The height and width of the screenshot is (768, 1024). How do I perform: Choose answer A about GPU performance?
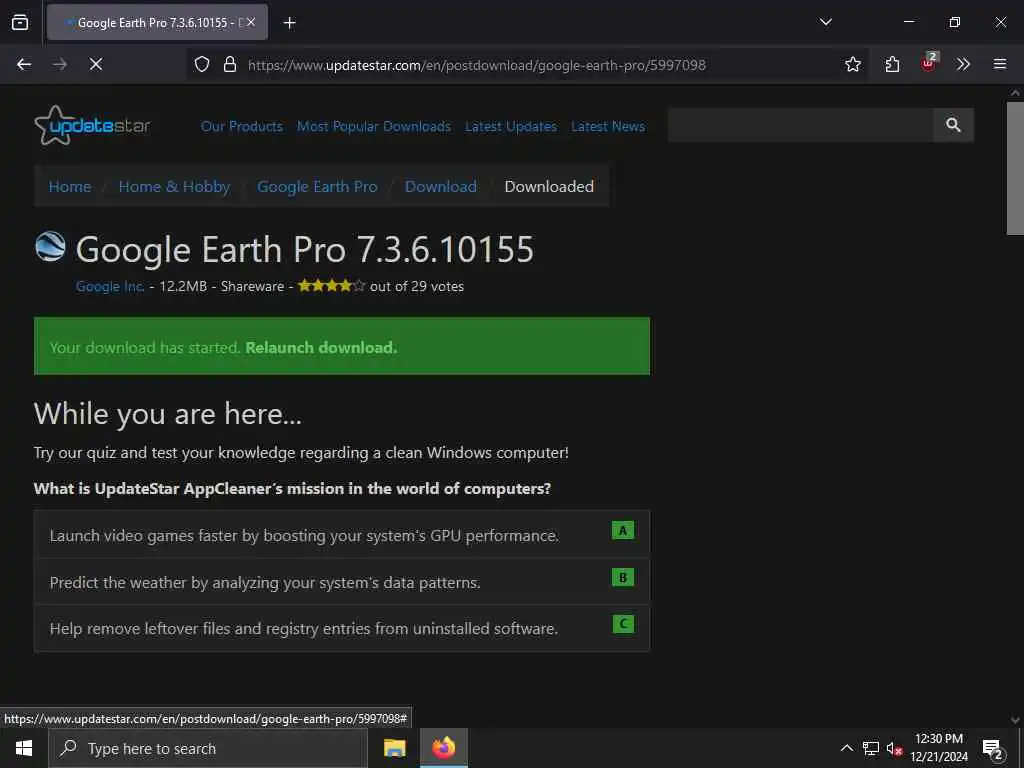point(342,535)
